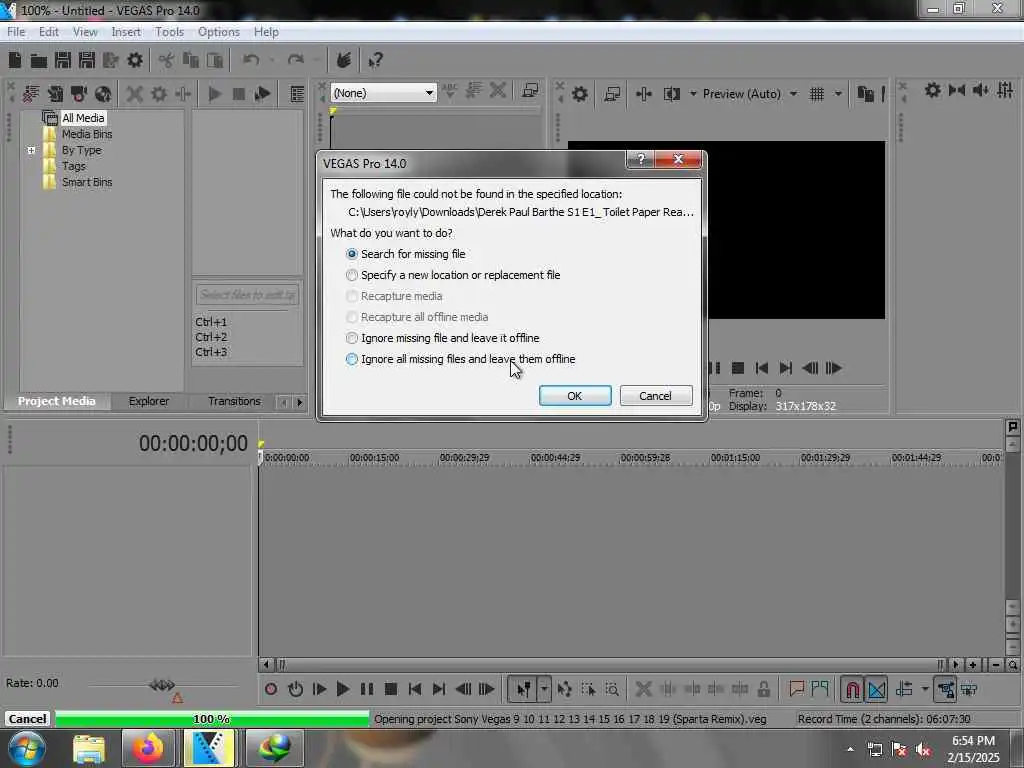Switch to the Explorer tab
The height and width of the screenshot is (768, 1024).
pyautogui.click(x=148, y=401)
